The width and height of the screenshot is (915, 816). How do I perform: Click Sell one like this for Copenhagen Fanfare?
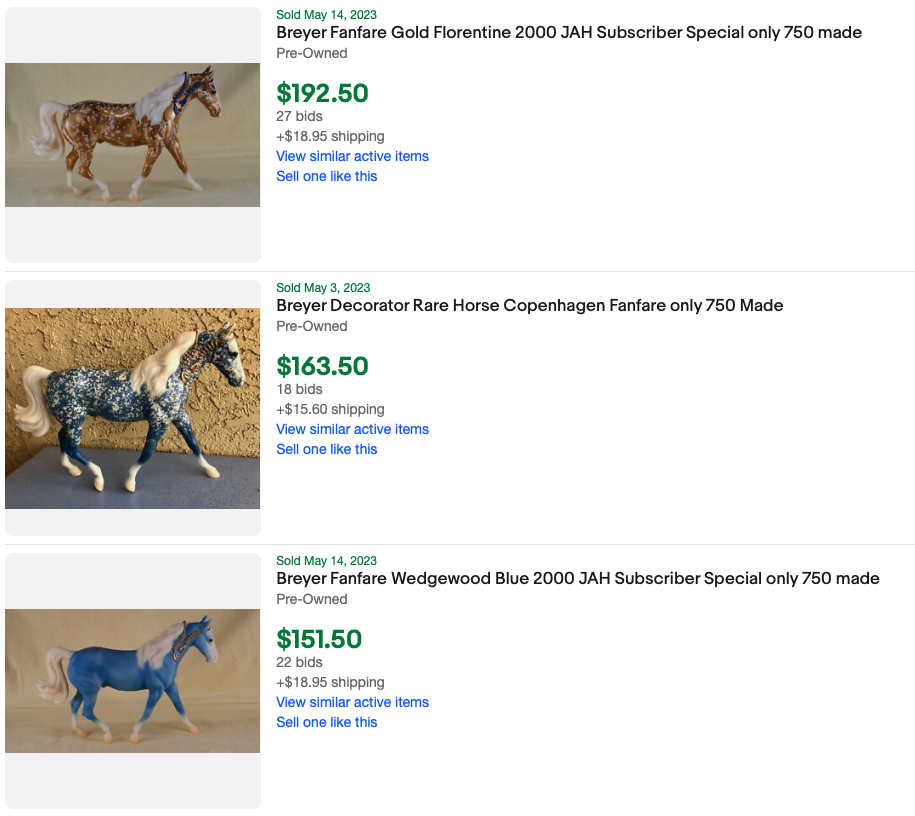point(326,449)
